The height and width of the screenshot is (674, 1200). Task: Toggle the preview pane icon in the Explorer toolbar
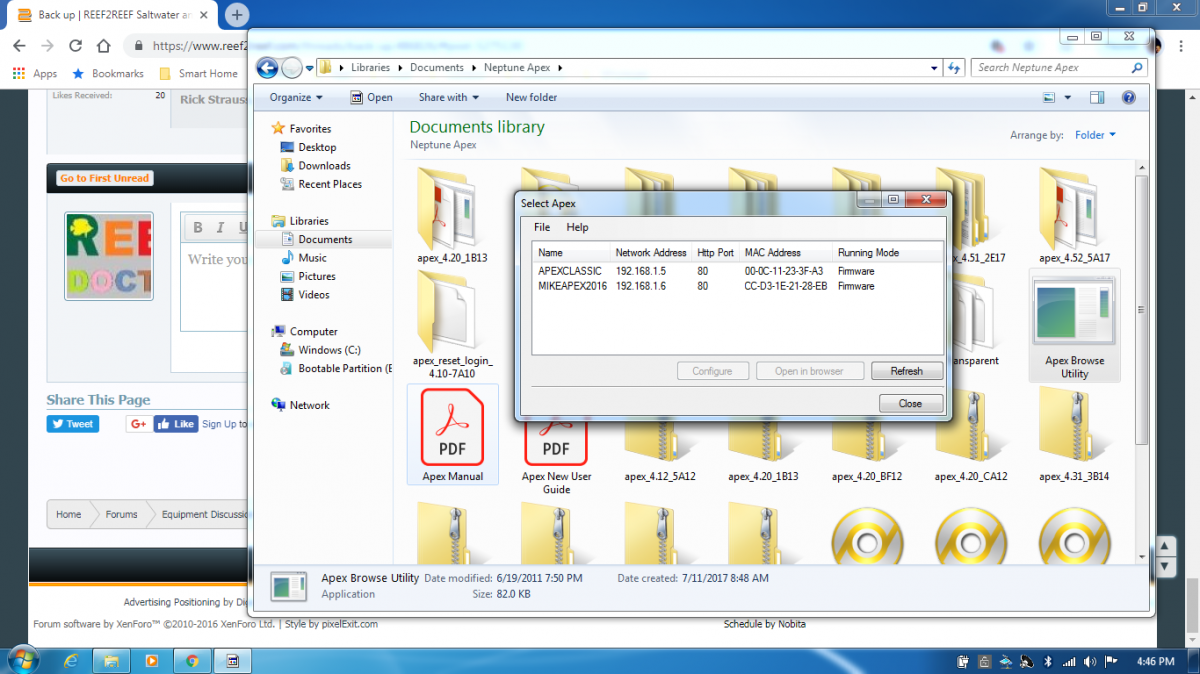point(1096,98)
